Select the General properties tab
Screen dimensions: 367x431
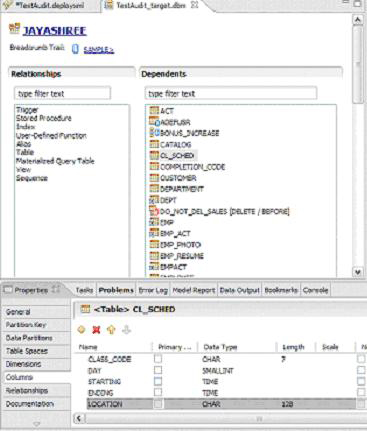coord(36,312)
